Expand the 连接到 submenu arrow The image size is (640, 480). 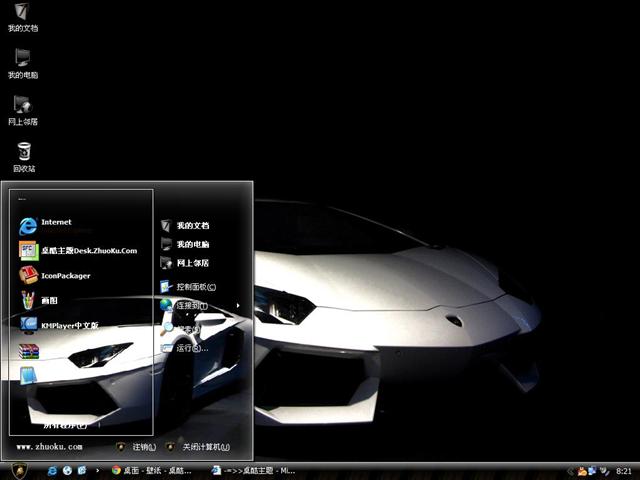pyautogui.click(x=237, y=305)
